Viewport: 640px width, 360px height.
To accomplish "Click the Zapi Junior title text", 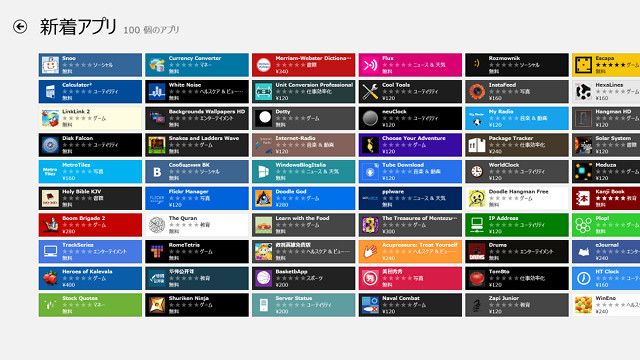I will 503,298.
